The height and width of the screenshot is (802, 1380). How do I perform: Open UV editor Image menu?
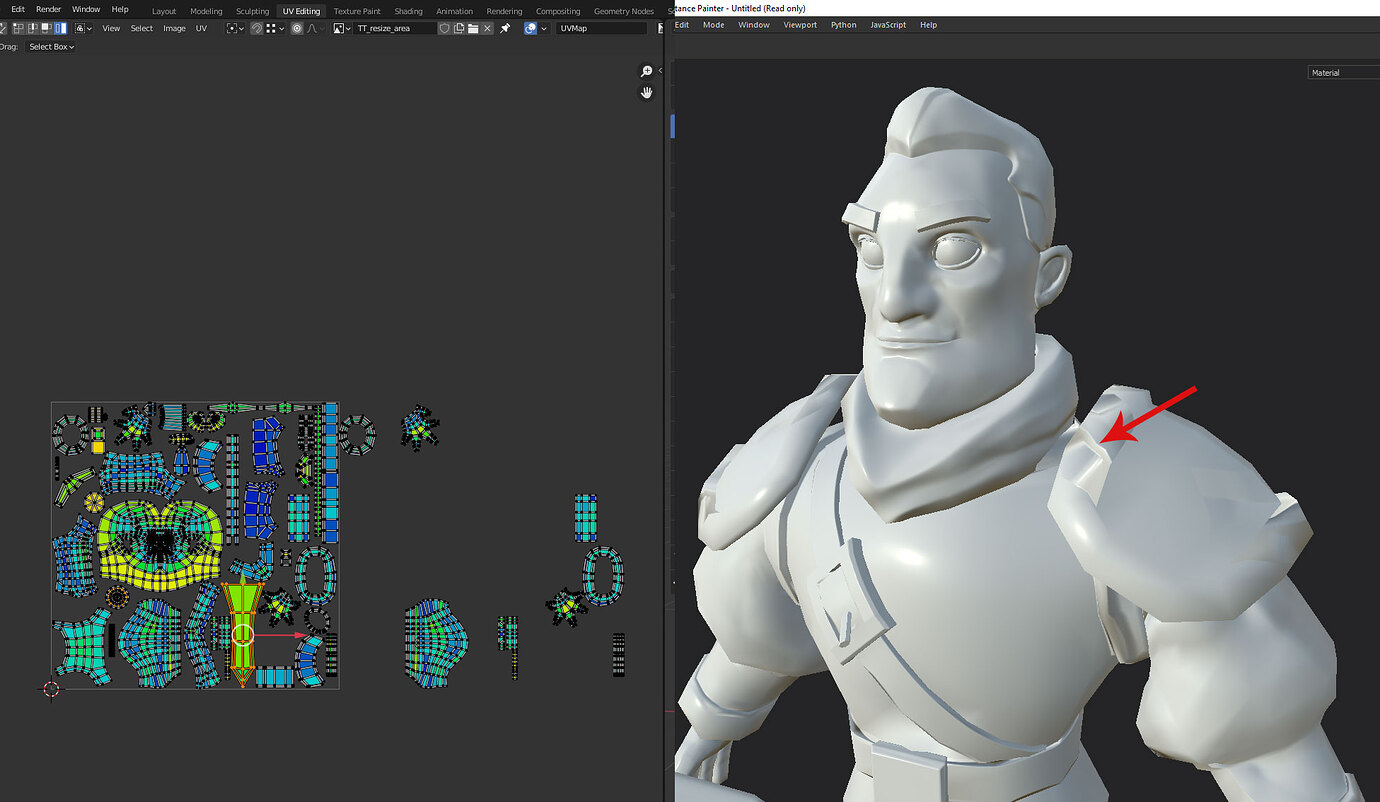point(174,28)
